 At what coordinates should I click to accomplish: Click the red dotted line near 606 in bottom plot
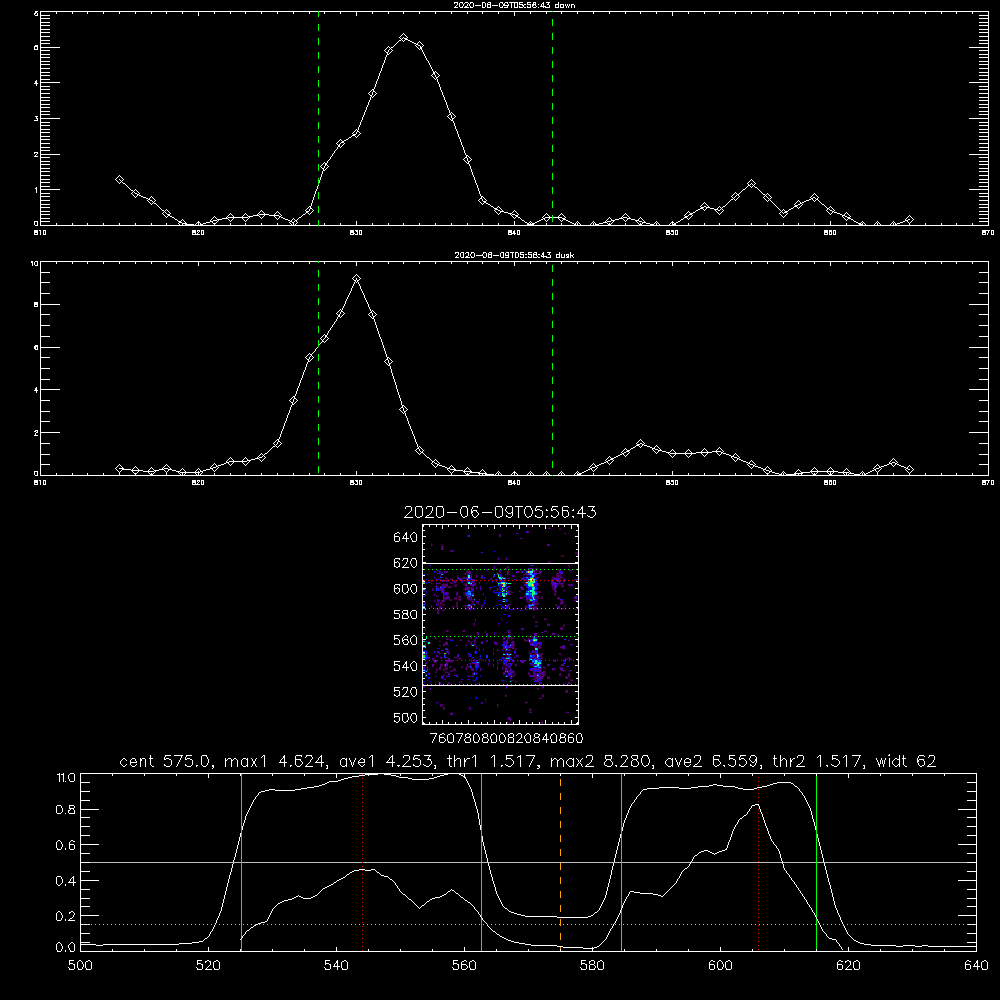[x=758, y=861]
